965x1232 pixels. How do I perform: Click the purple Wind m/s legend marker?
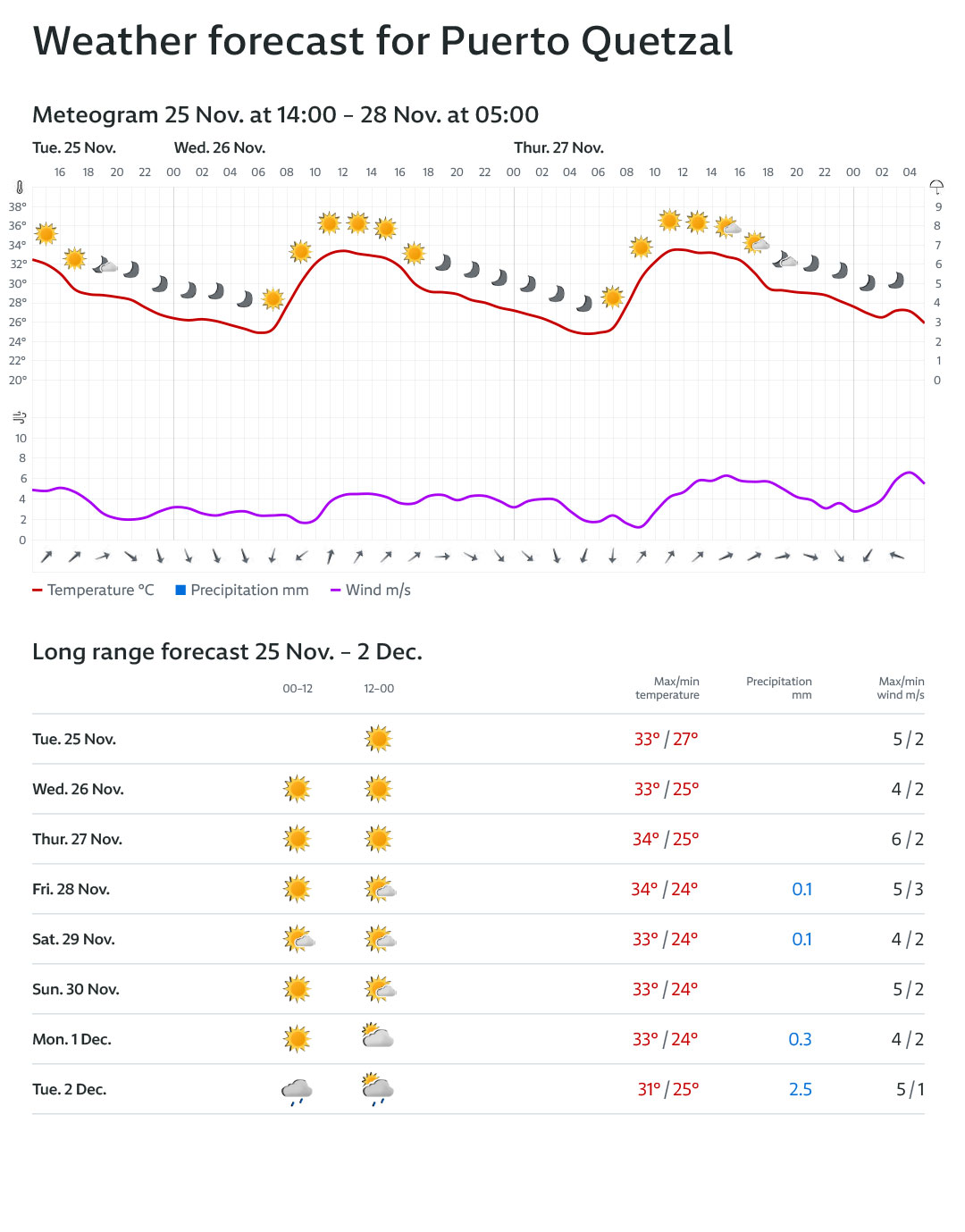(336, 590)
